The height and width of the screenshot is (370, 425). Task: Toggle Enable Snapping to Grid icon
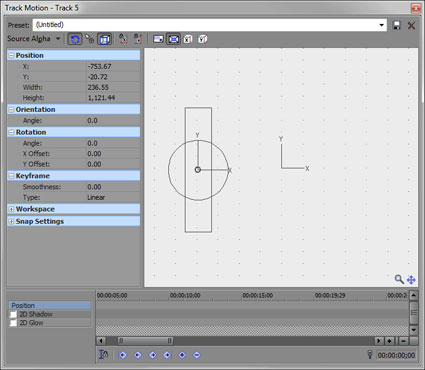click(x=89, y=39)
